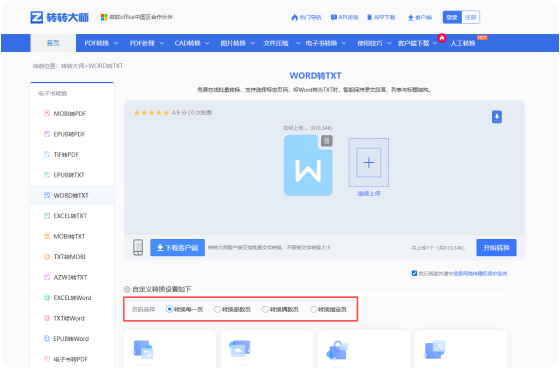Click the EPUB转PDF sidebar icon
The width and height of the screenshot is (560, 369).
tap(47, 134)
